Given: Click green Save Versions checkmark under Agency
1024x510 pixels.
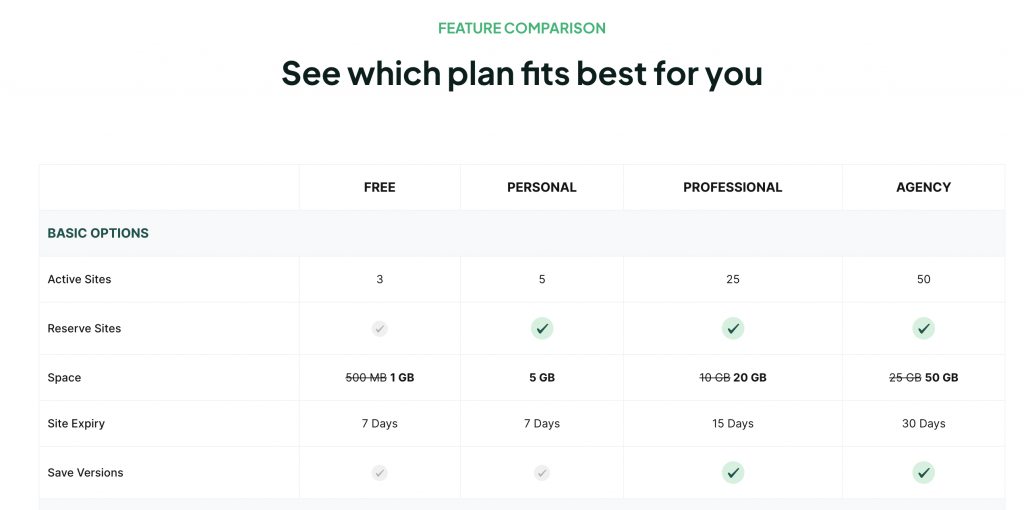Looking at the screenshot, I should coord(923,472).
